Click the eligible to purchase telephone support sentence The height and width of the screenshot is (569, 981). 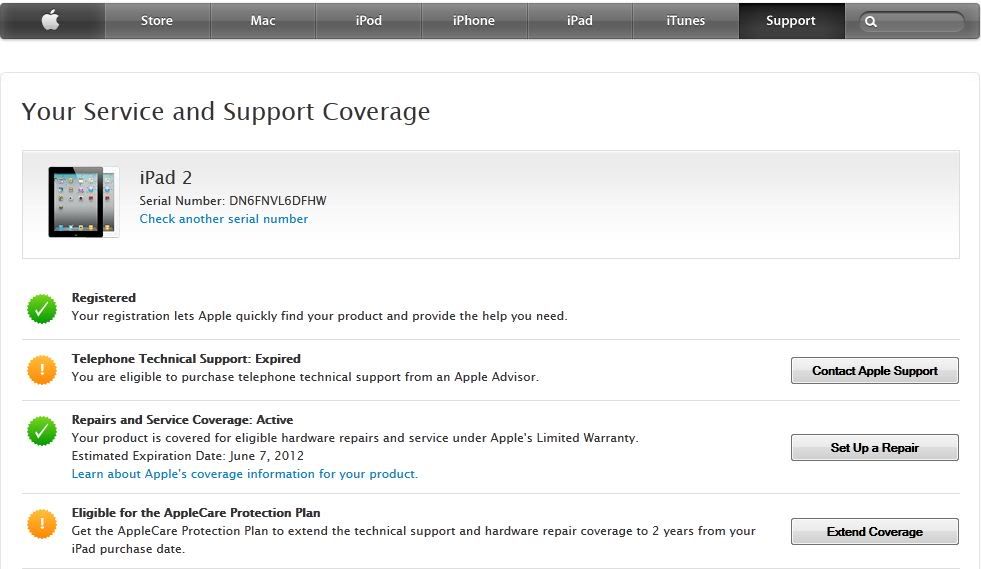[305, 377]
